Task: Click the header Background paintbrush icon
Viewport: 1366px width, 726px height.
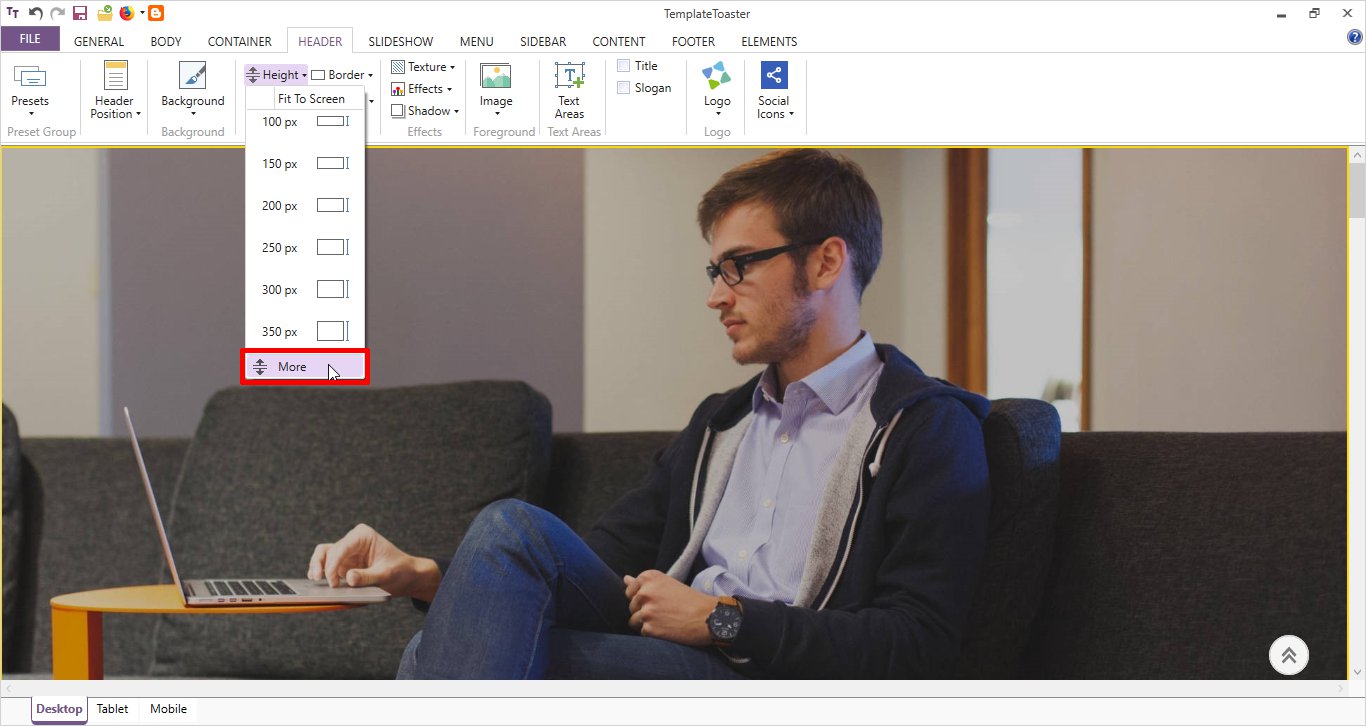Action: [x=192, y=77]
